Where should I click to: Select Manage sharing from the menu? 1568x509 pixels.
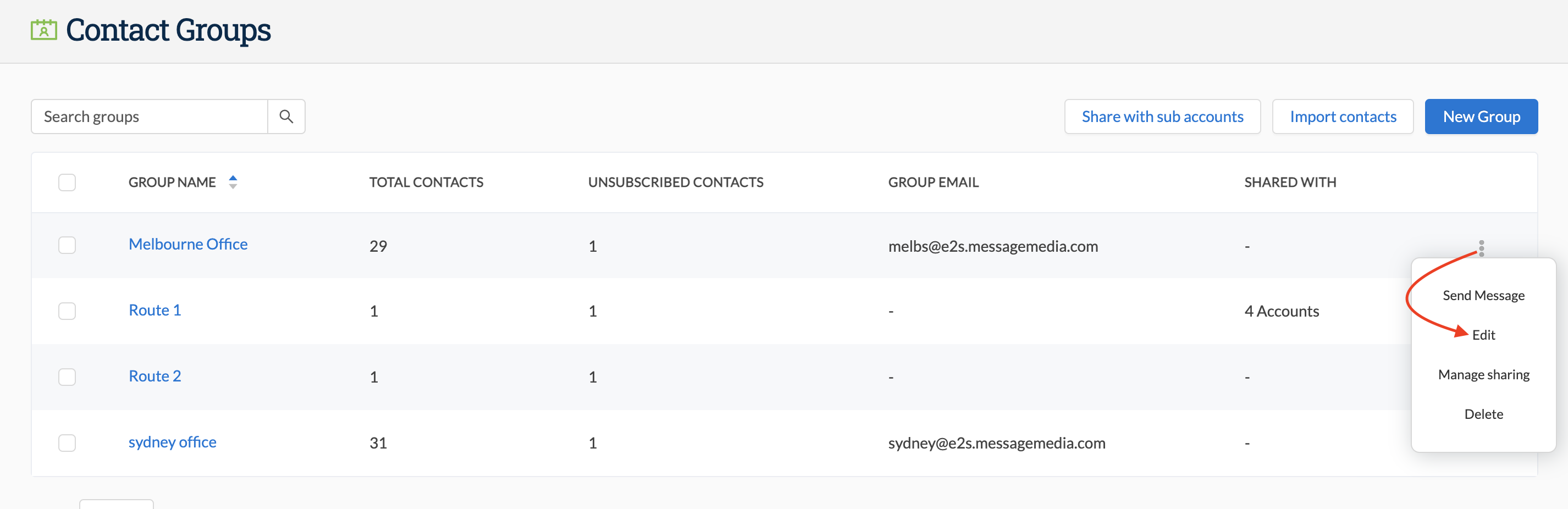1483,374
